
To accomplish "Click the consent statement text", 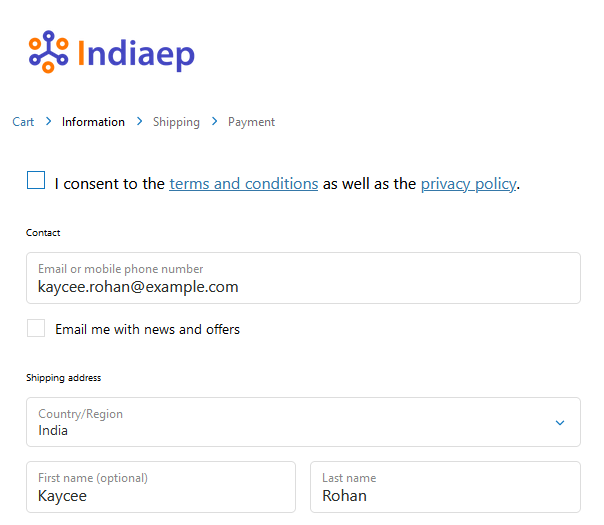I will pyautogui.click(x=110, y=184).
